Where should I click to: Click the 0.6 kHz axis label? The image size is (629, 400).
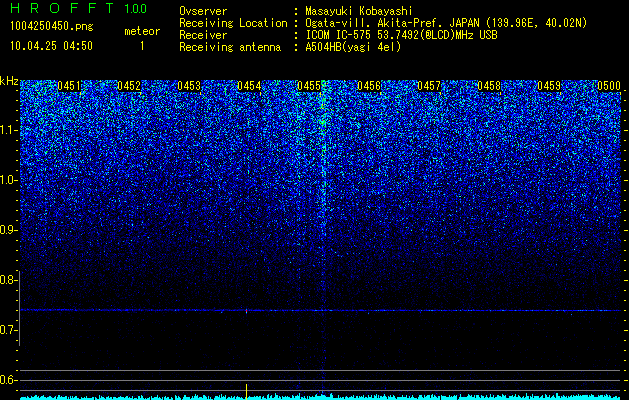coord(7,380)
